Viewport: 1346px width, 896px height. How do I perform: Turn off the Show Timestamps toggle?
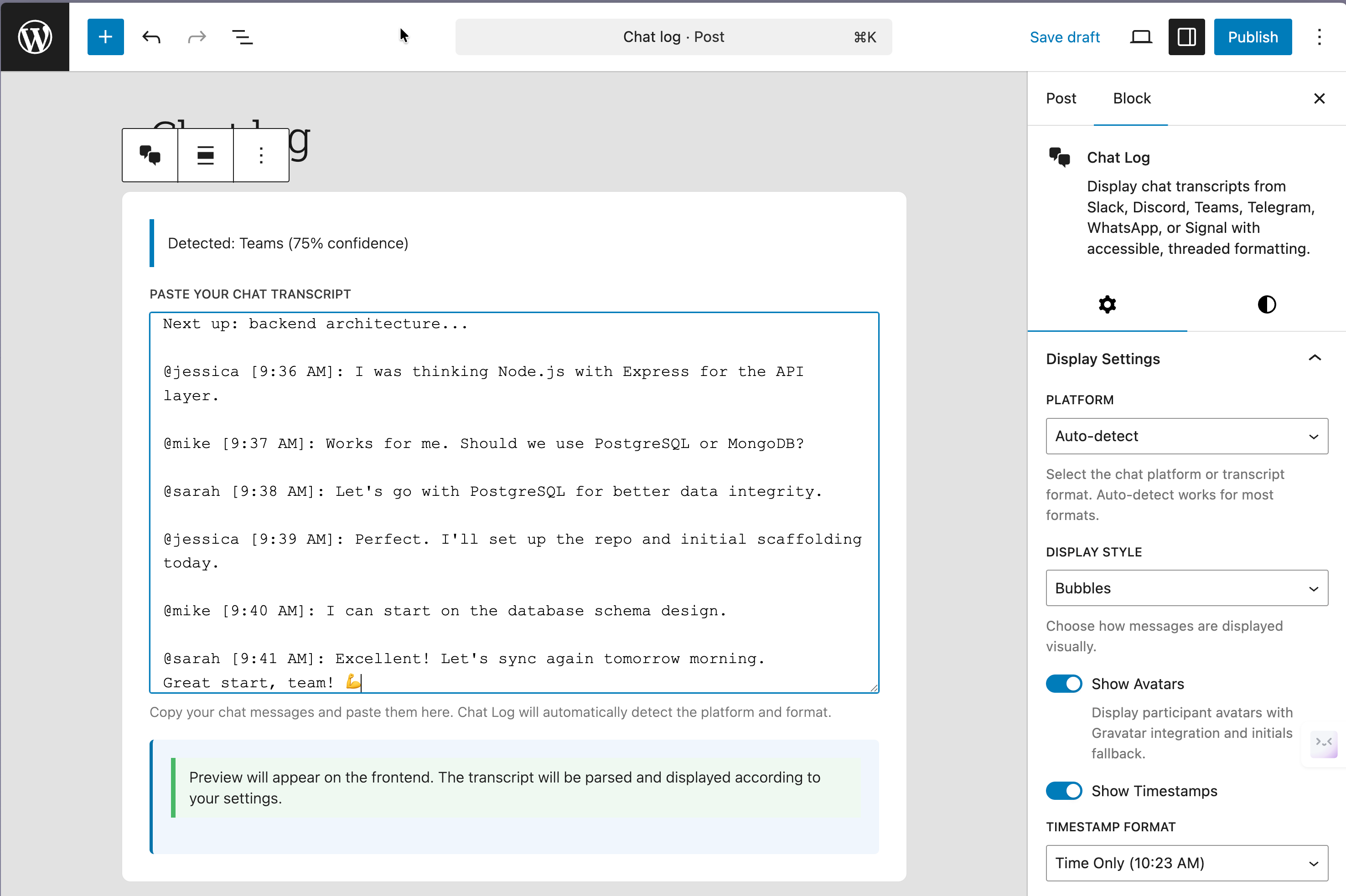coord(1064,791)
